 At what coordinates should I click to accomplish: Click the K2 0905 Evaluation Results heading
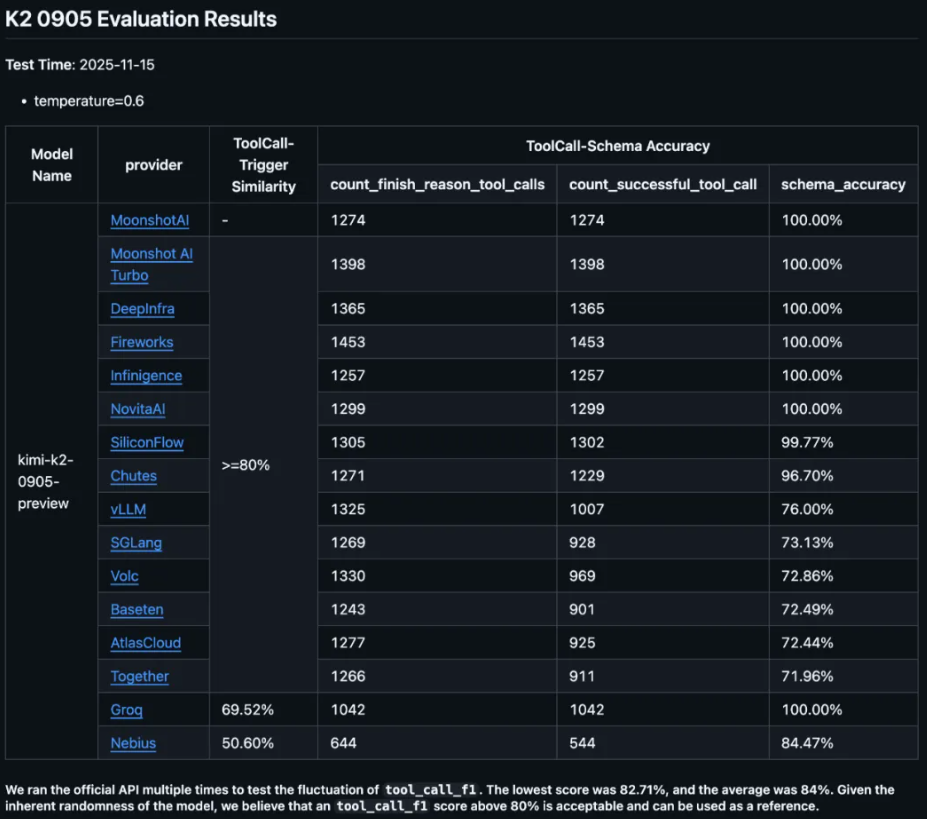click(x=141, y=19)
